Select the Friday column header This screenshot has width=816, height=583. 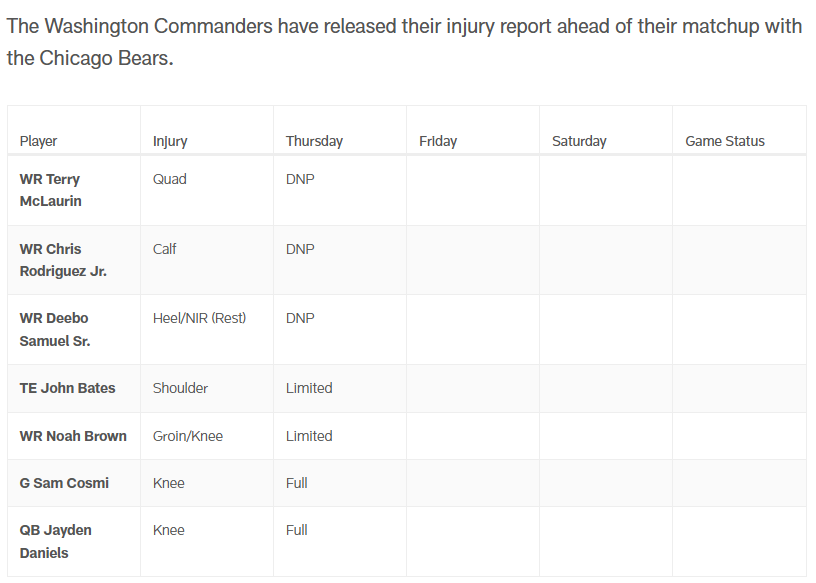[x=438, y=141]
